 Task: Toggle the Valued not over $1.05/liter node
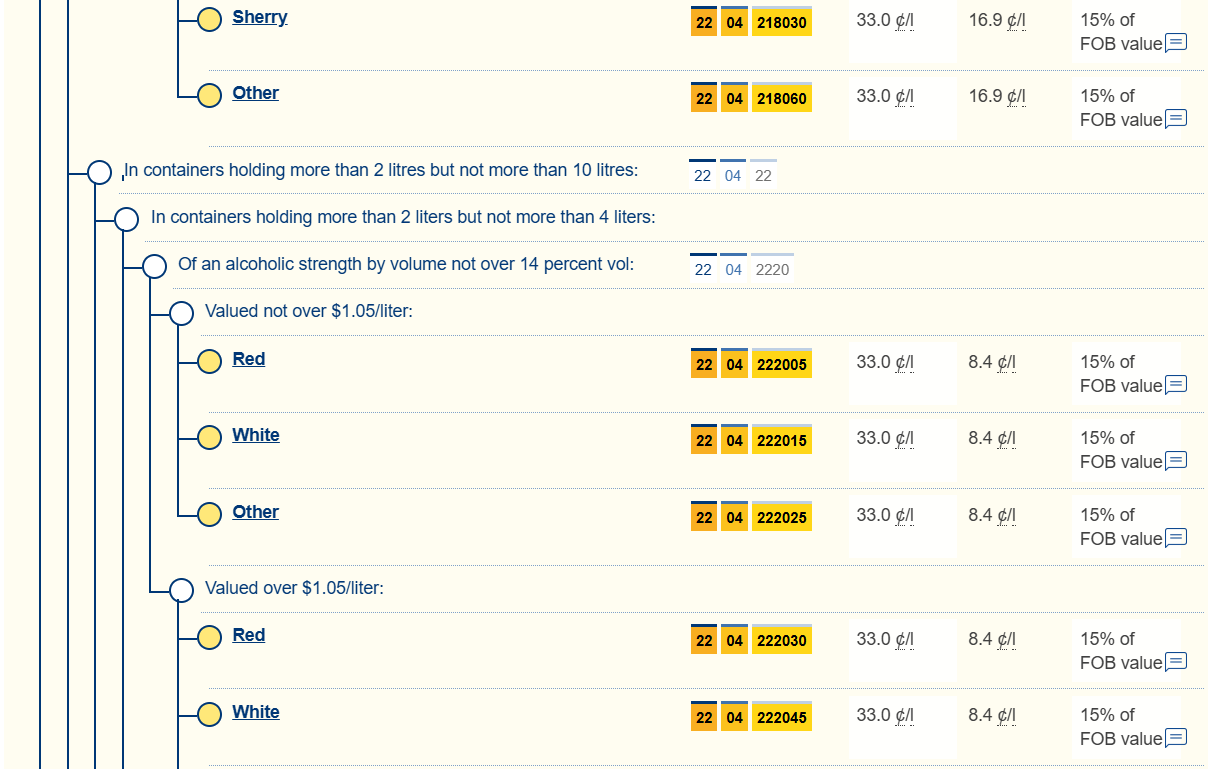pos(181,313)
